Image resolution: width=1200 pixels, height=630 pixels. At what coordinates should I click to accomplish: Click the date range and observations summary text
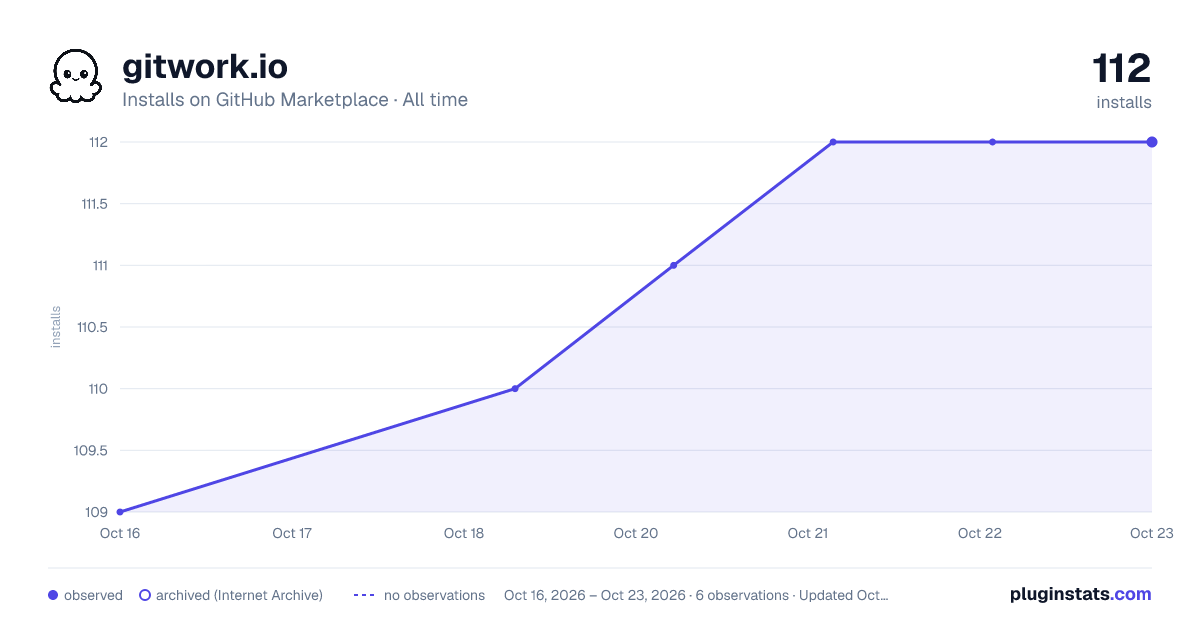tap(696, 595)
